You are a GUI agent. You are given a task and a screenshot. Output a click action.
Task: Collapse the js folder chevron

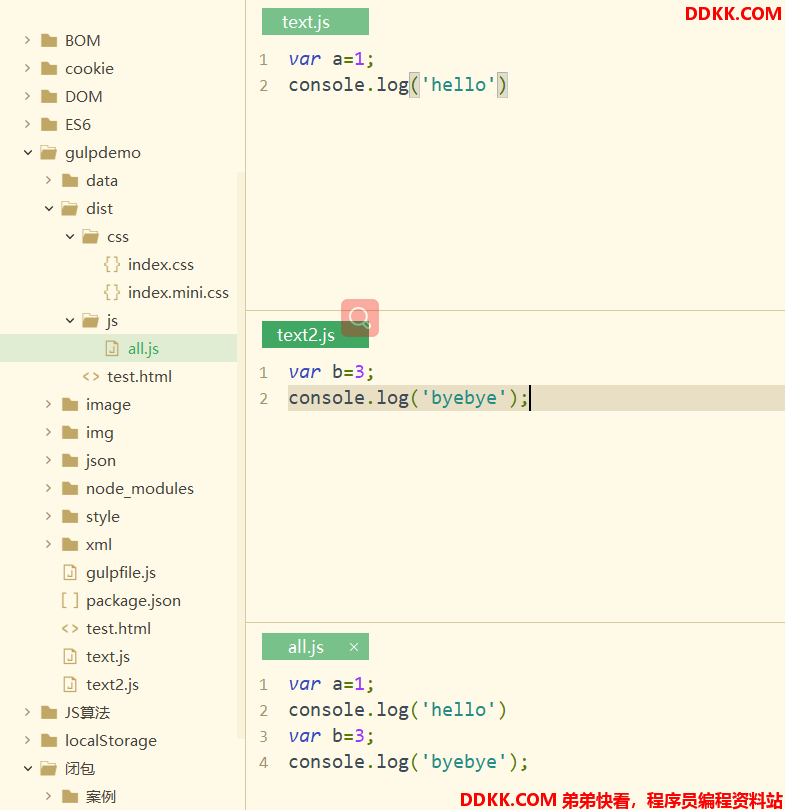pyautogui.click(x=70, y=320)
